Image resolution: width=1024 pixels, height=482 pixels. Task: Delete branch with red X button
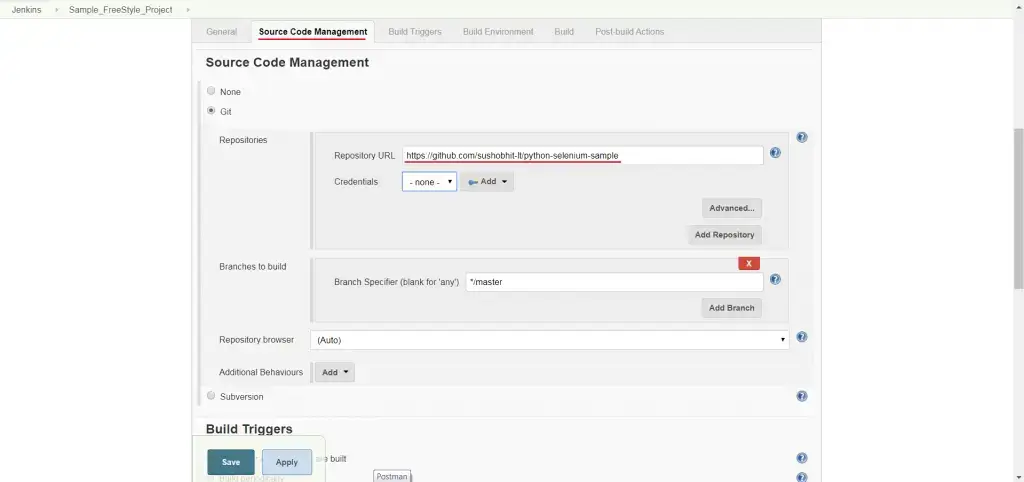(749, 263)
